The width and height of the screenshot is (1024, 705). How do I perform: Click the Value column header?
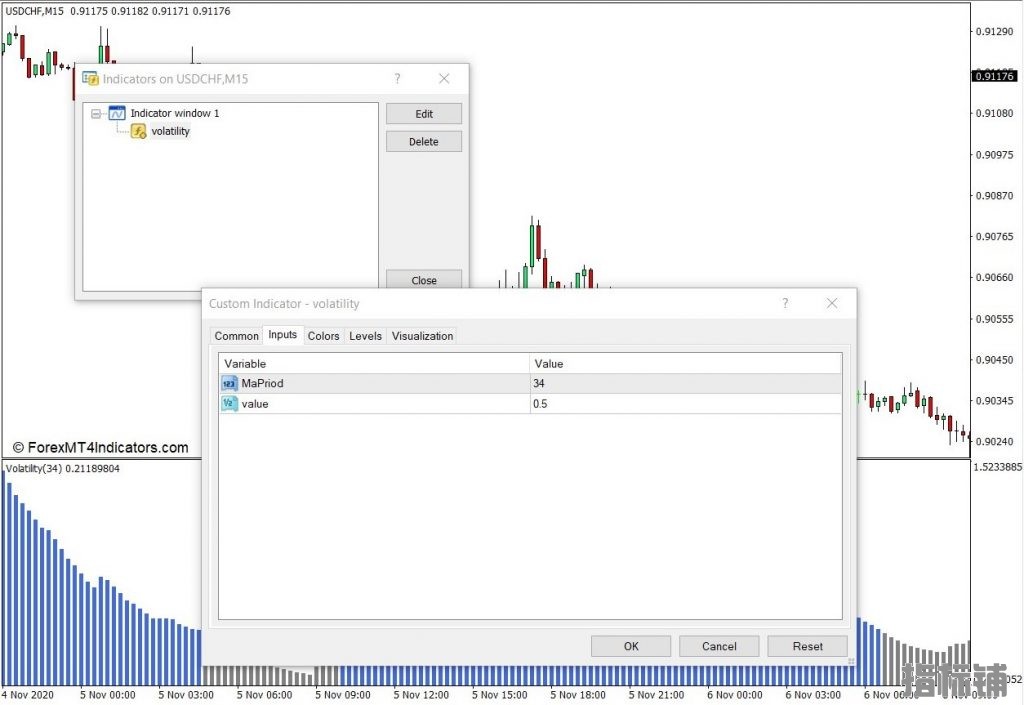[x=686, y=364]
